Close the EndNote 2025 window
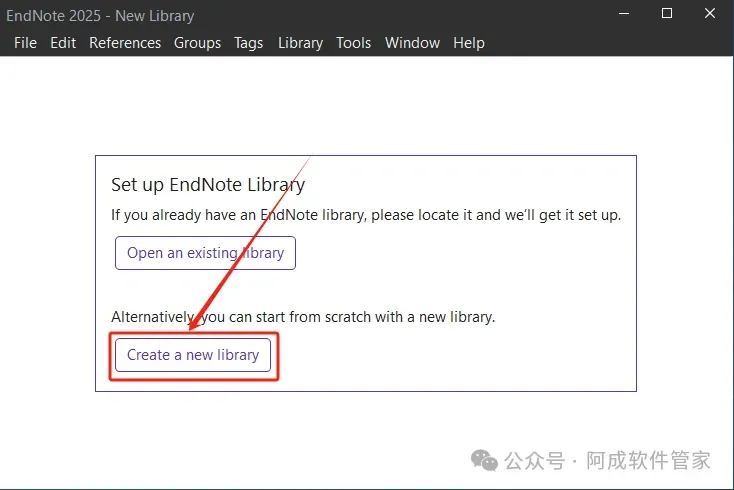This screenshot has width=734, height=490. (710, 14)
